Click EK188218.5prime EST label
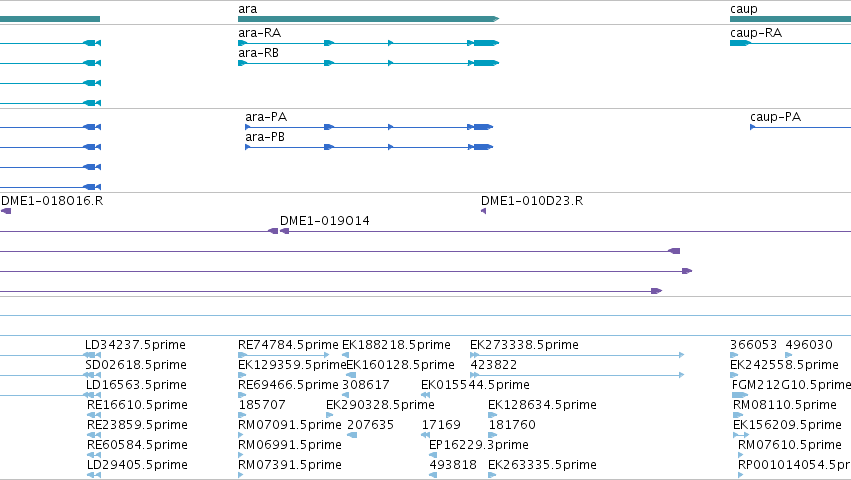 396,345
